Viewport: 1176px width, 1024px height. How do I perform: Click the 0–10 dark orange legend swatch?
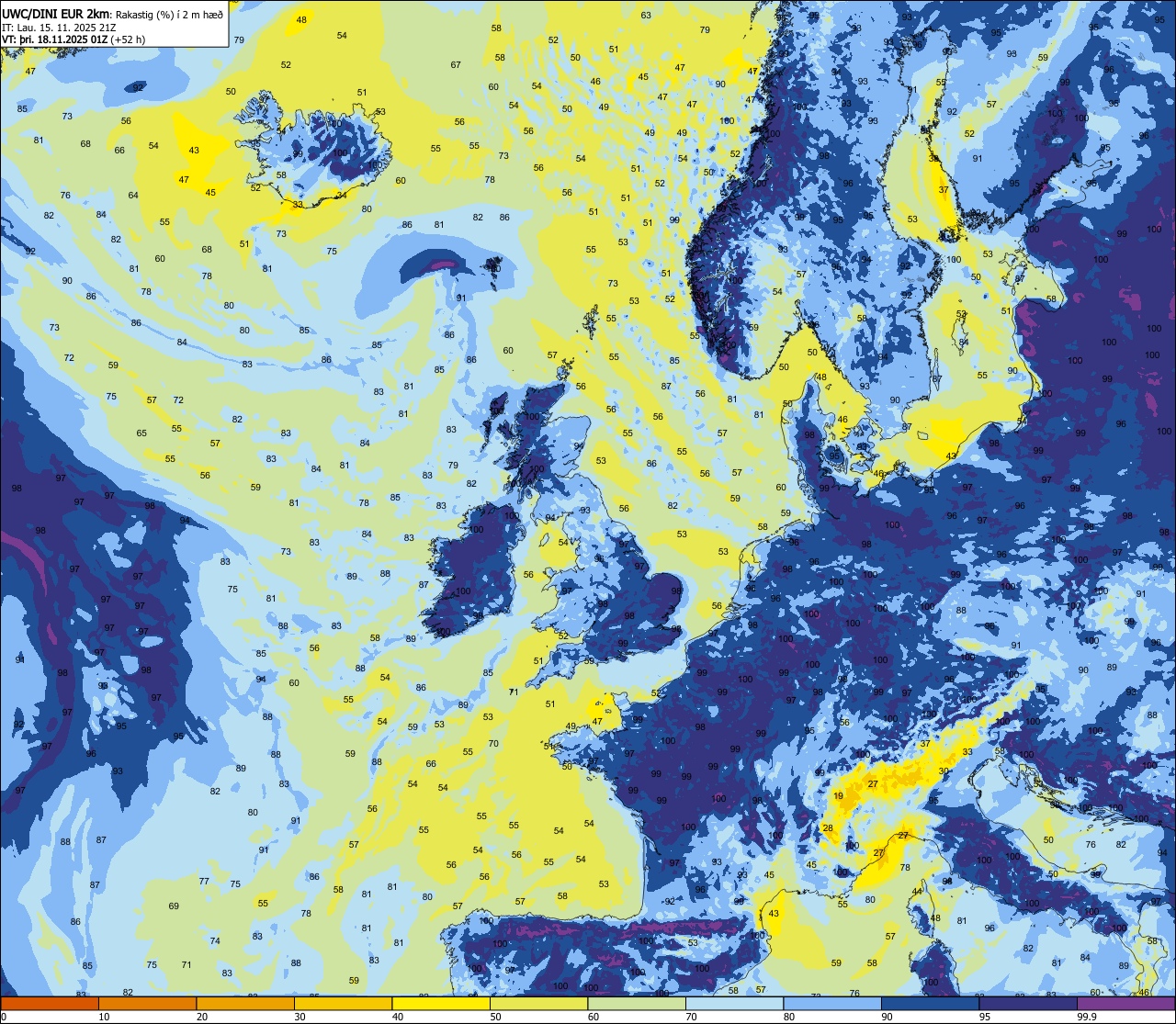[50, 1004]
